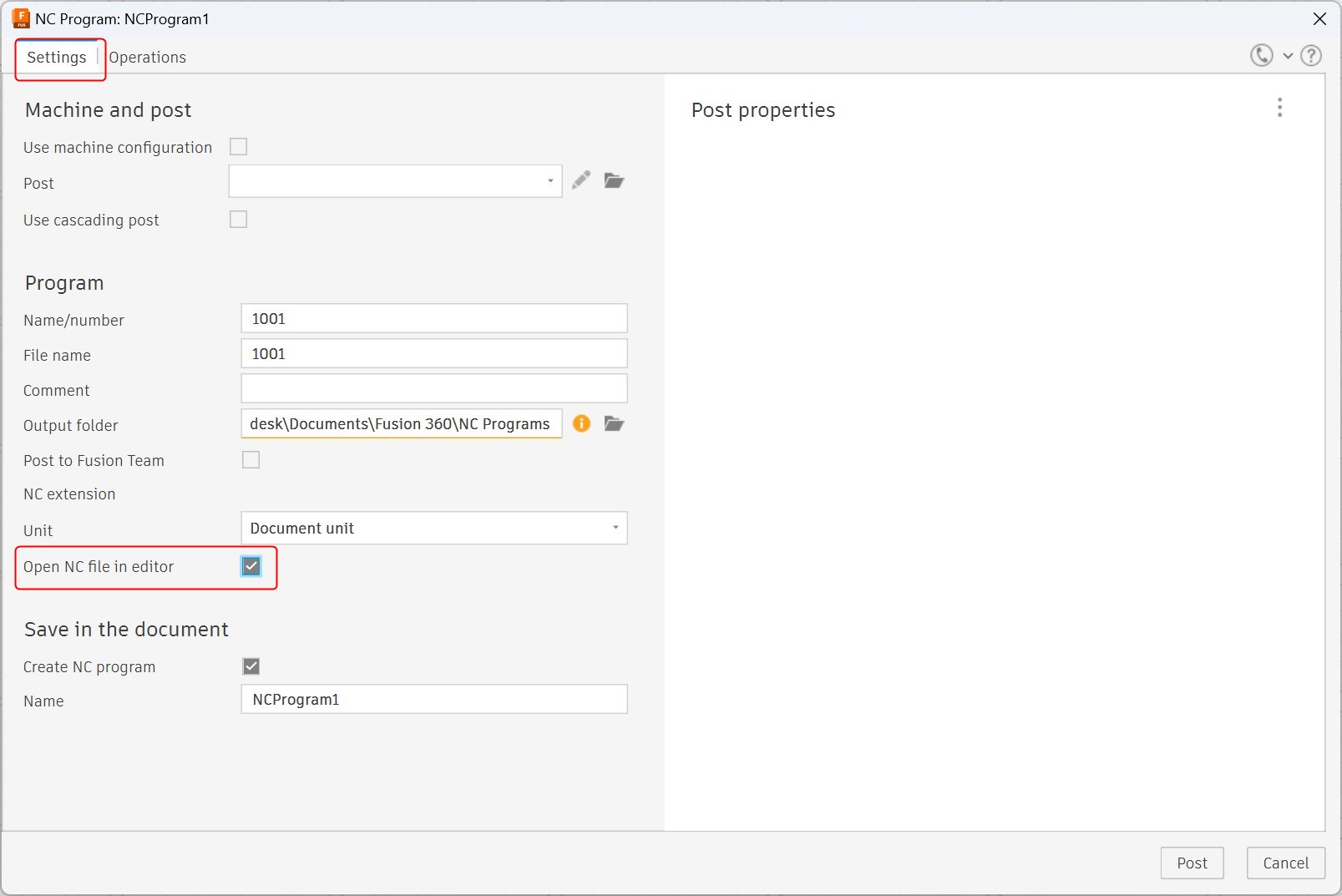Click the Fusion app icon in title bar
1342x896 pixels.
coord(20,18)
